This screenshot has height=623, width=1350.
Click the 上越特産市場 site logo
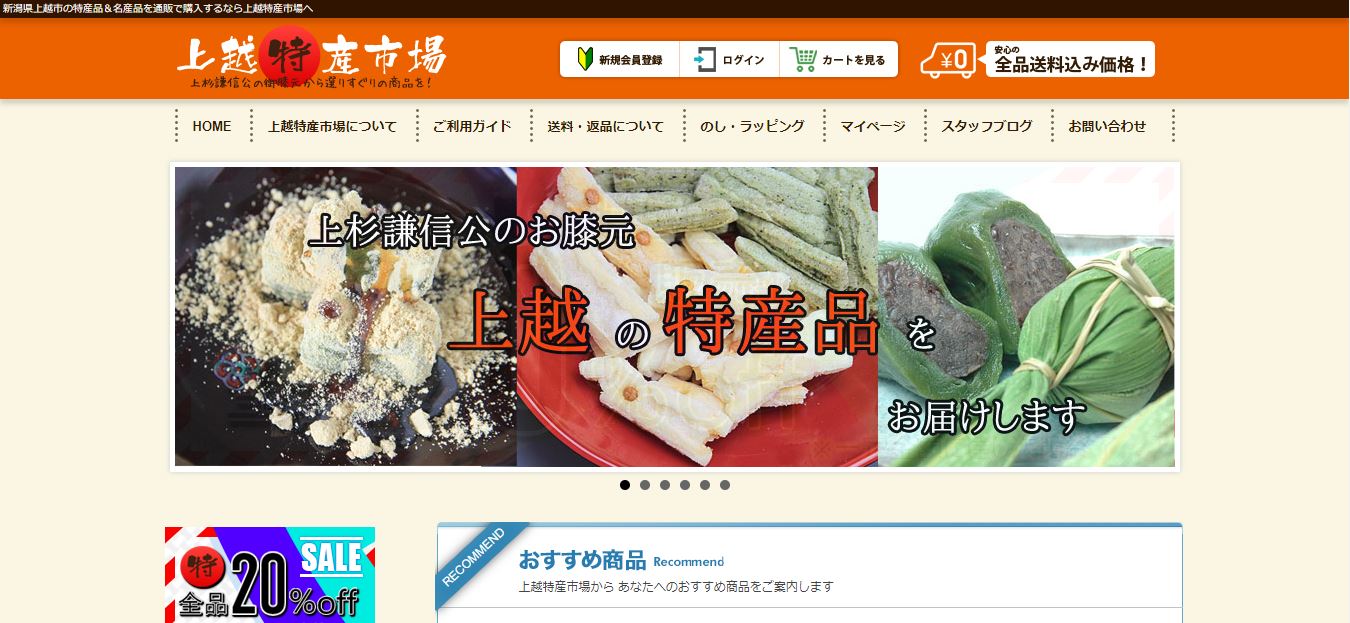pyautogui.click(x=311, y=60)
